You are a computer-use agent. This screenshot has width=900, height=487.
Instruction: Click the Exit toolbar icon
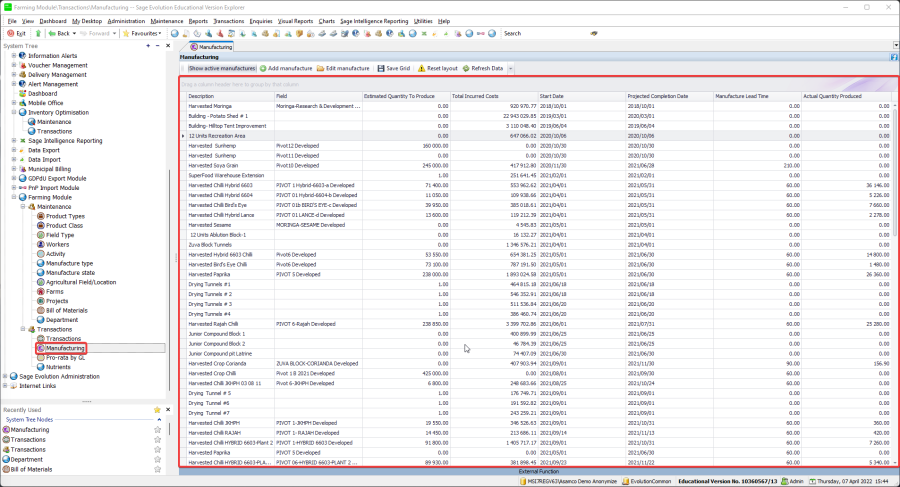point(8,33)
